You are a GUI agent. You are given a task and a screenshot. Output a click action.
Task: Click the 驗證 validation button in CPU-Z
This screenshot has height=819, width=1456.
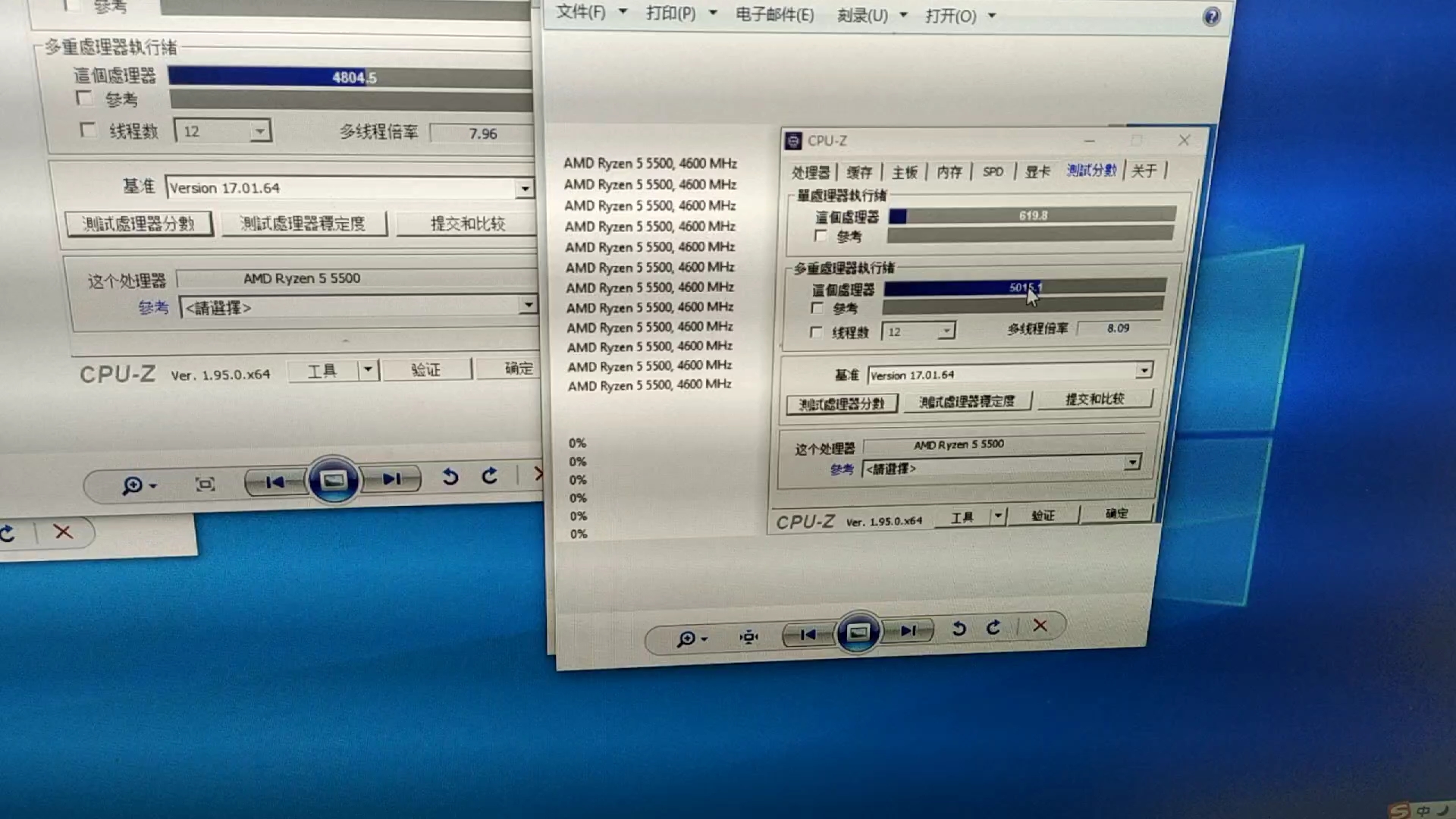click(1044, 515)
